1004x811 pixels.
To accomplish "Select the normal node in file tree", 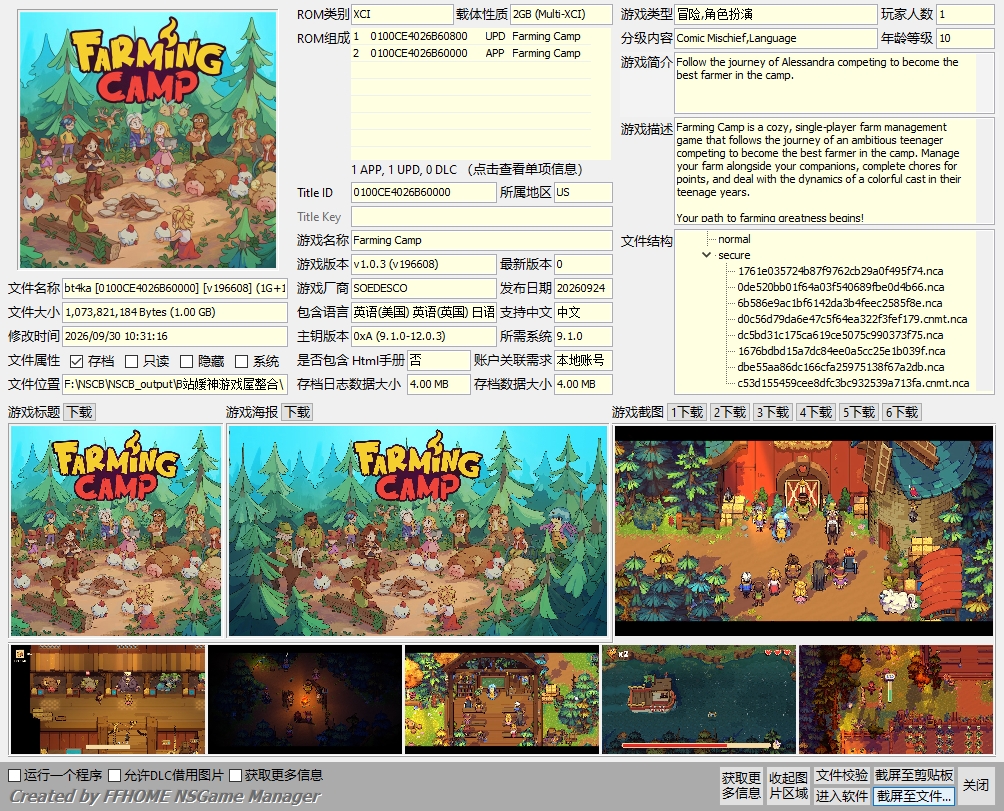I will pos(734,239).
